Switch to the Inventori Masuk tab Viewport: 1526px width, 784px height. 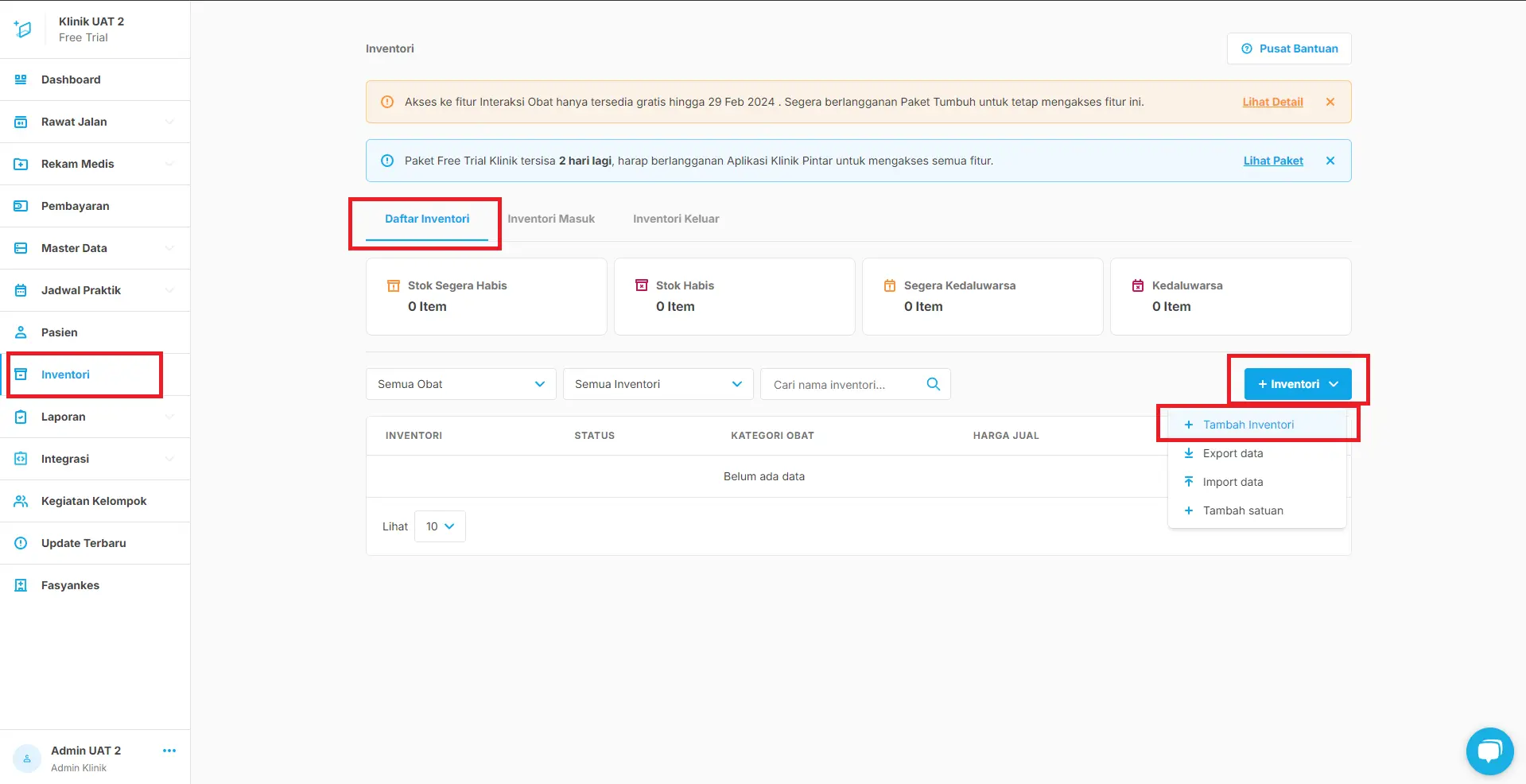(551, 219)
